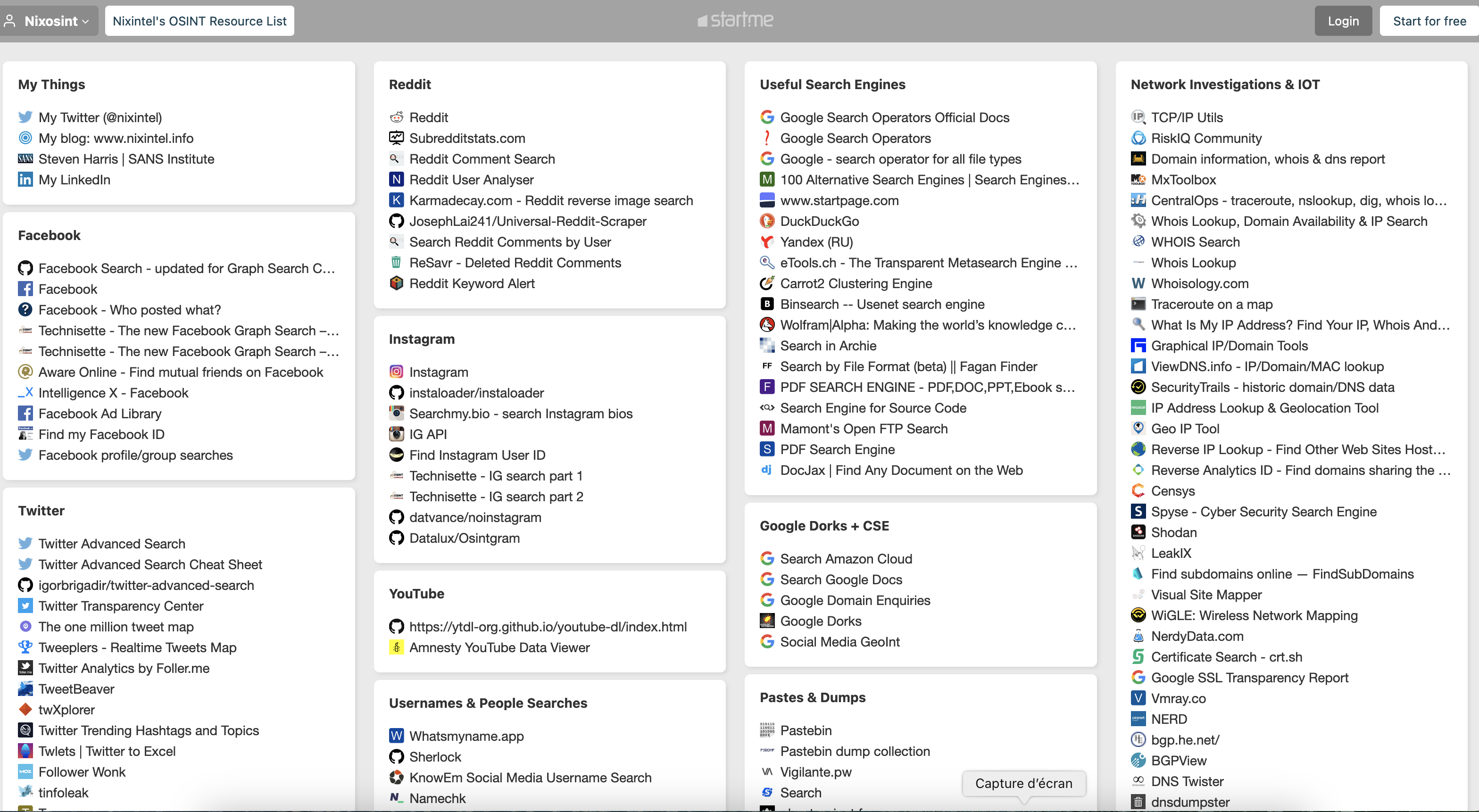Click the start.me logo in header

point(735,20)
